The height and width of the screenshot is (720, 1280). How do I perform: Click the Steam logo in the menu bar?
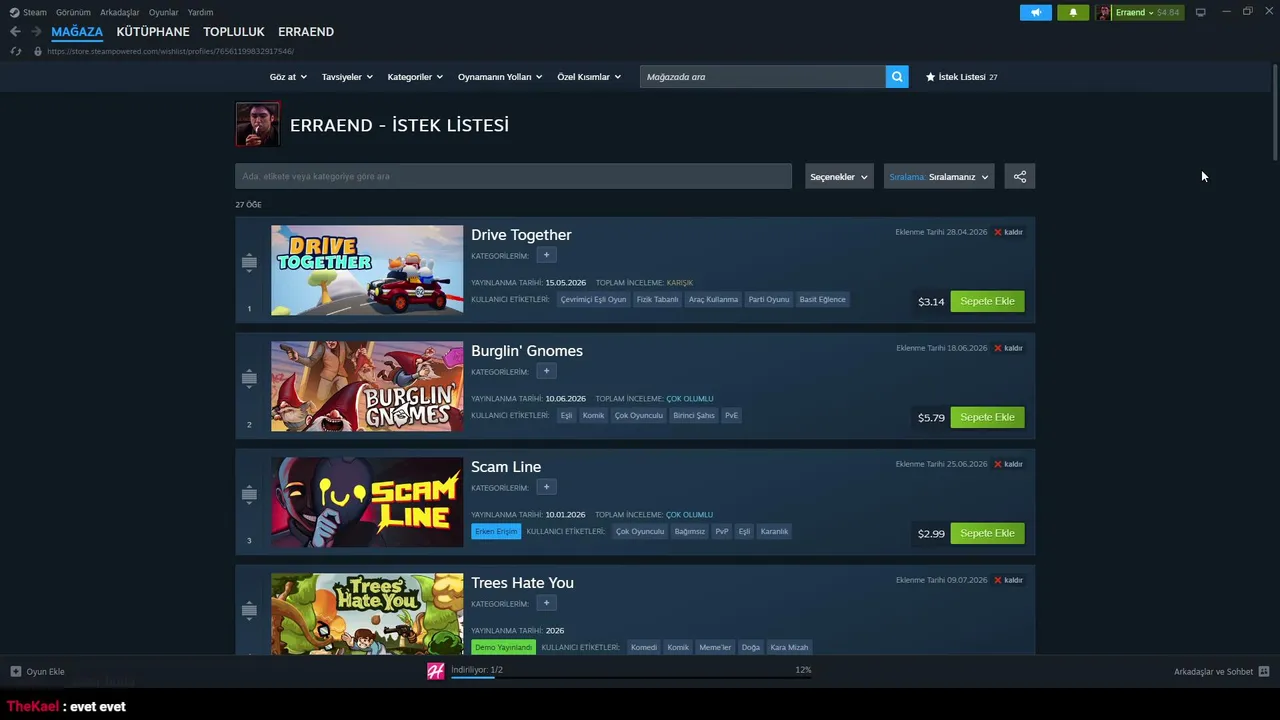pyautogui.click(x=14, y=12)
